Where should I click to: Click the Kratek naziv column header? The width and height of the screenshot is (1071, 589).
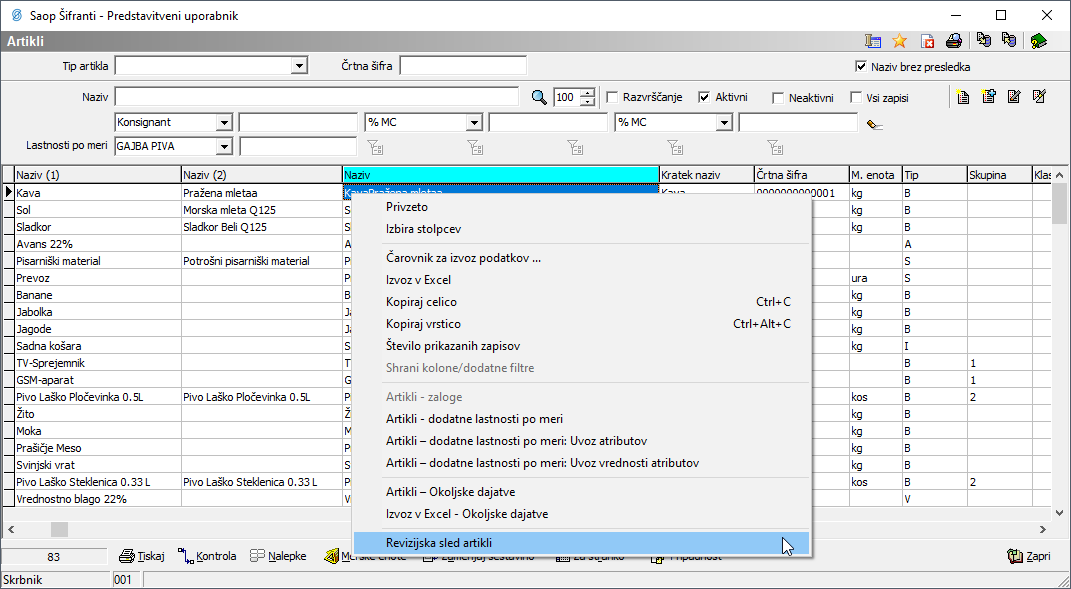click(706, 175)
